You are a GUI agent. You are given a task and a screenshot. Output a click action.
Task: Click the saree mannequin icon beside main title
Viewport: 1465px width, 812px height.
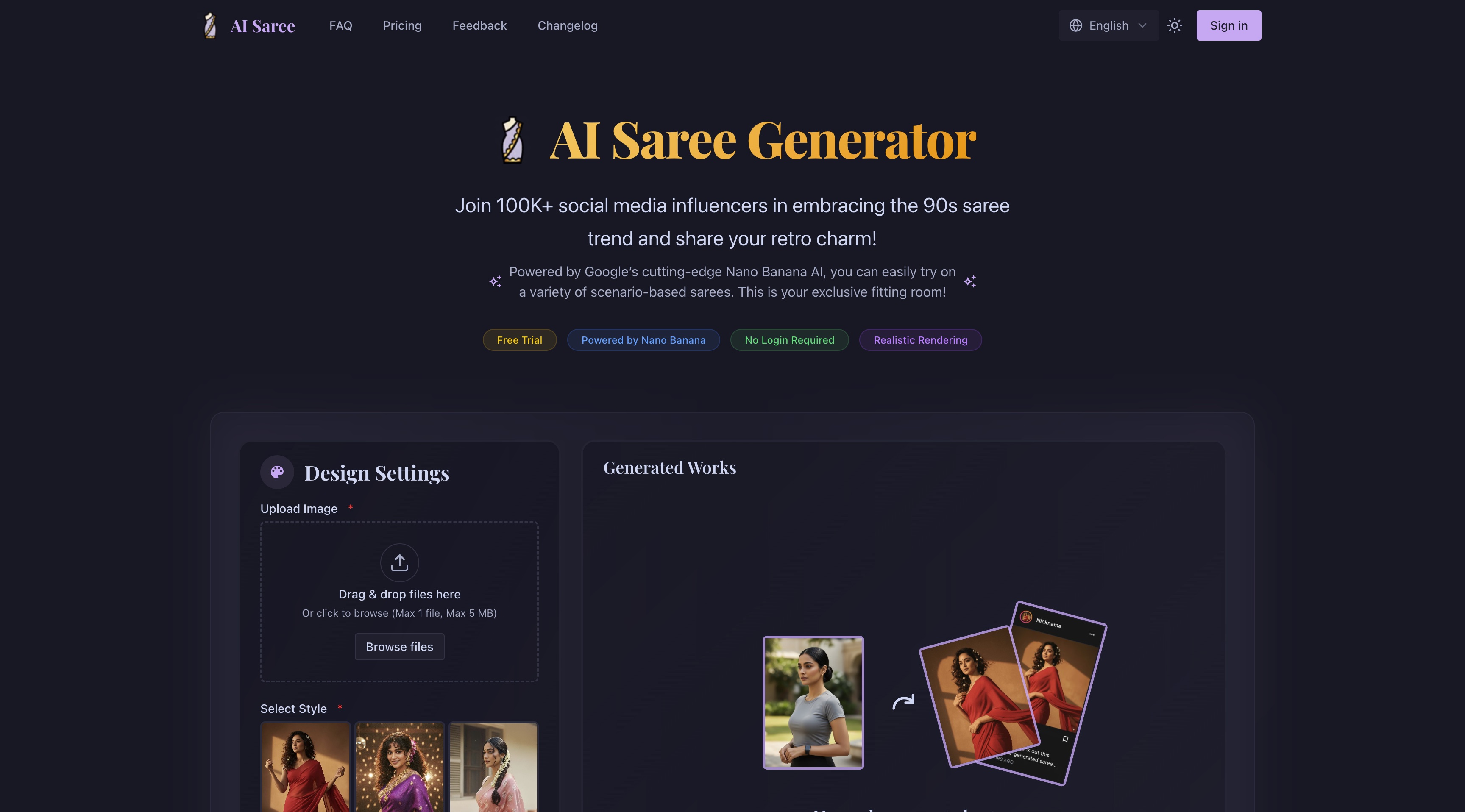[x=512, y=140]
